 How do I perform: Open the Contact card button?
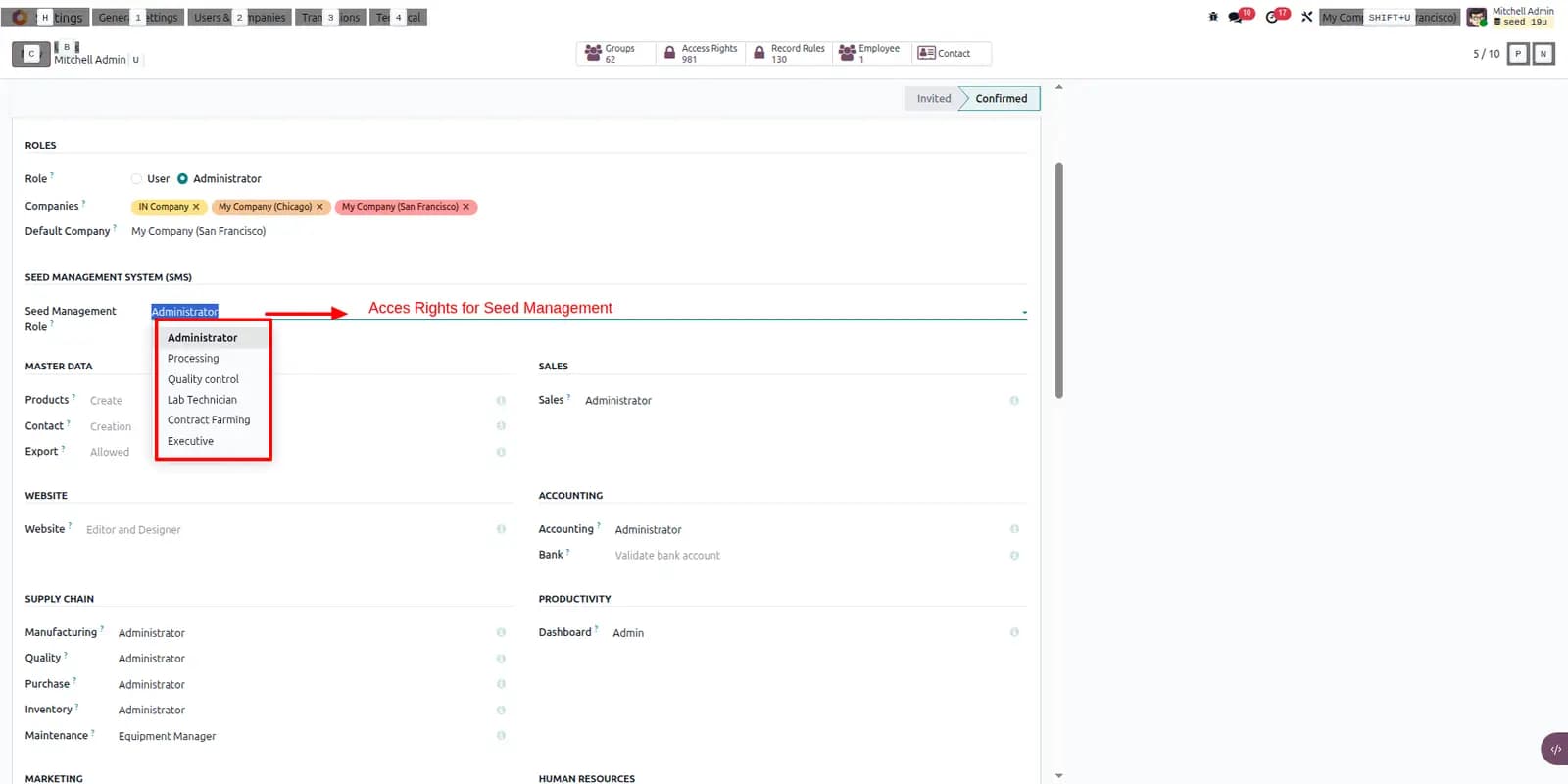pos(951,53)
